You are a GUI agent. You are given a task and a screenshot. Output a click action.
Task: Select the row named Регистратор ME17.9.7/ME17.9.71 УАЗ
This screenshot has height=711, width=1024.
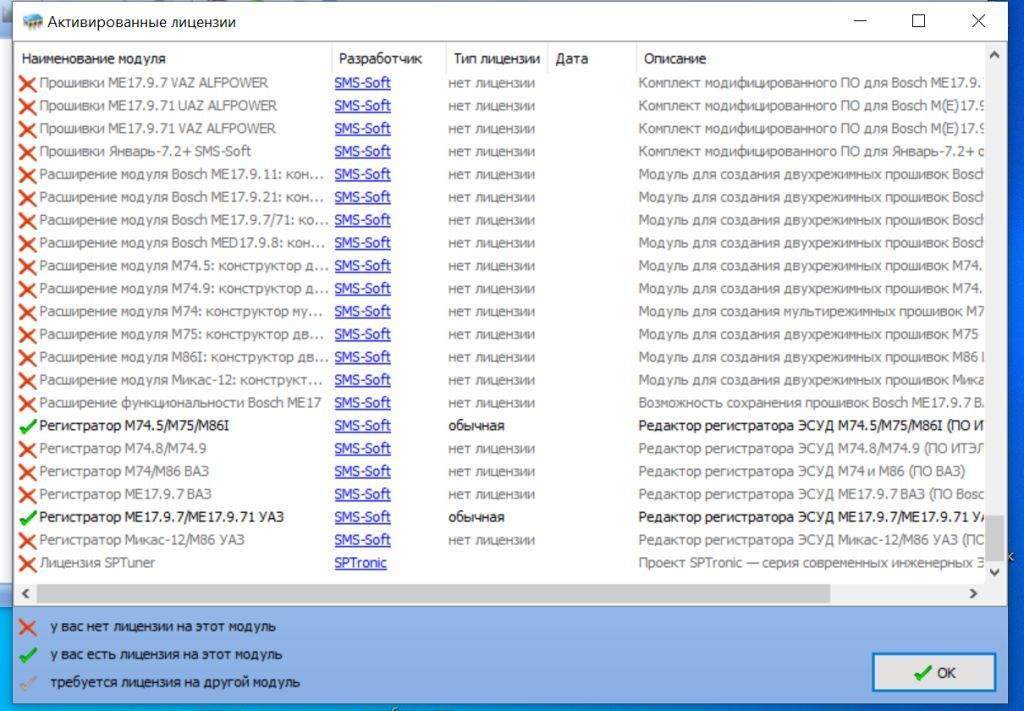(500, 517)
